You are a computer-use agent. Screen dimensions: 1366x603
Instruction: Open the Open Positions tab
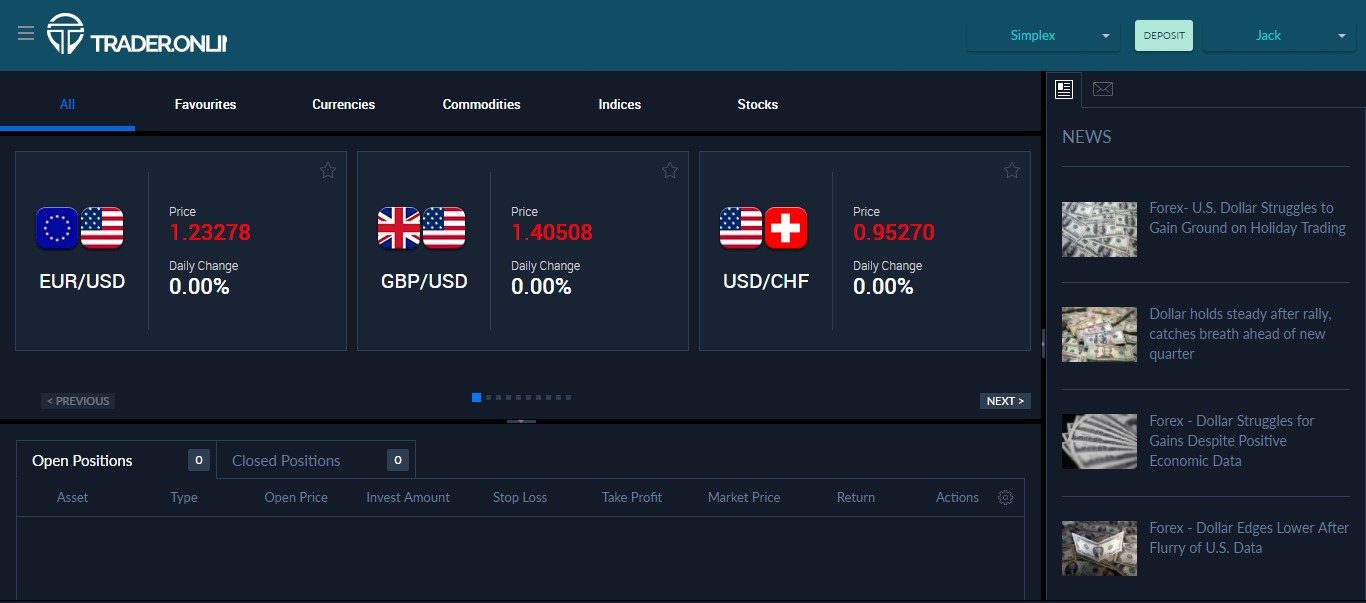(116, 460)
